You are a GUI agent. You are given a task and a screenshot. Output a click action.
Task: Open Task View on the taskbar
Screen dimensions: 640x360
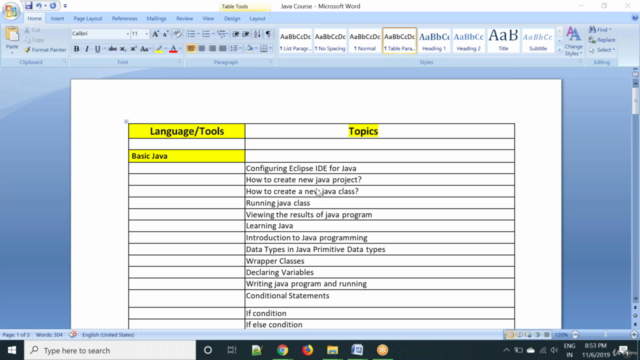232,350
